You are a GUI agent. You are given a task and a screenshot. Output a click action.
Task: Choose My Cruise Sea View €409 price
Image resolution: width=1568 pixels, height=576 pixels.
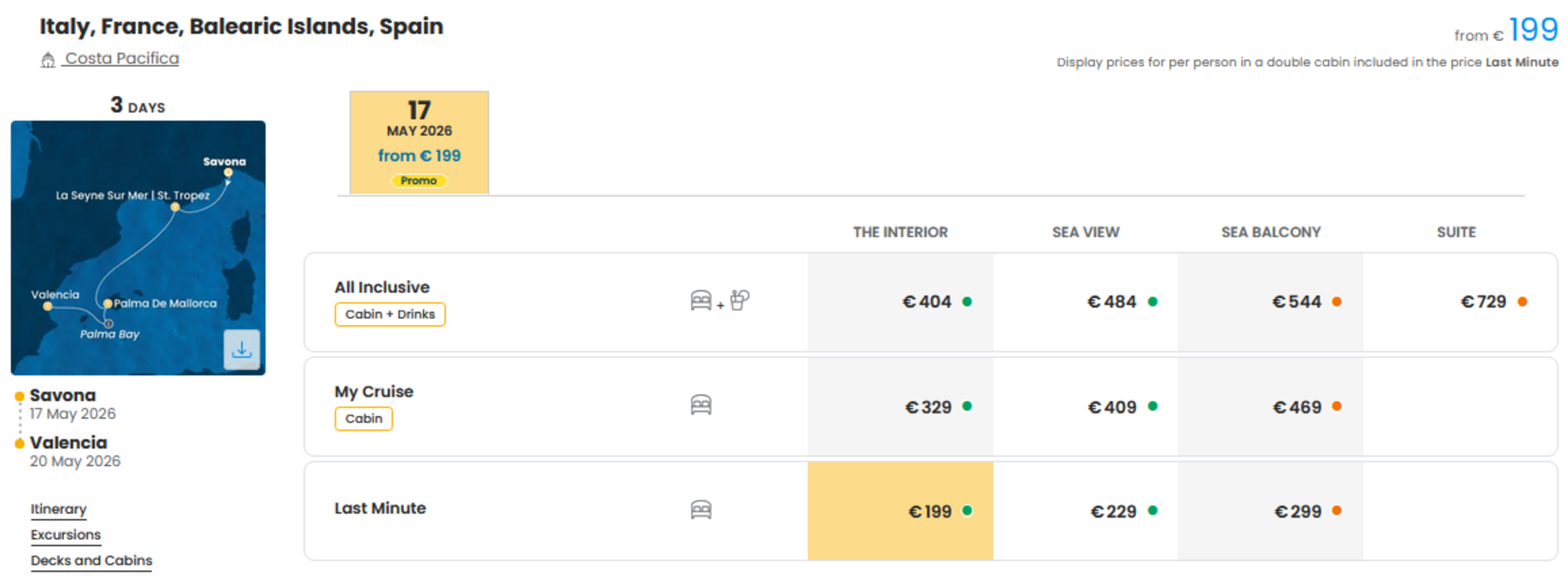click(1086, 407)
